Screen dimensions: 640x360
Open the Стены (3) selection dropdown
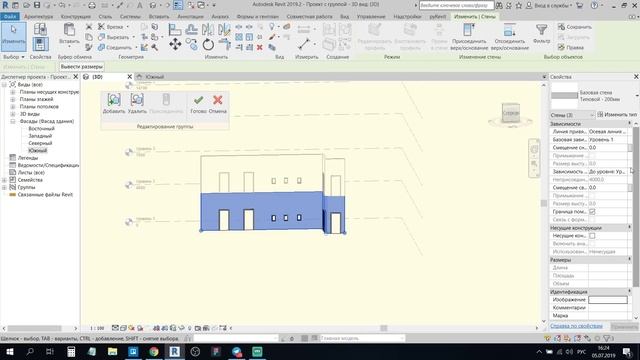[572, 115]
